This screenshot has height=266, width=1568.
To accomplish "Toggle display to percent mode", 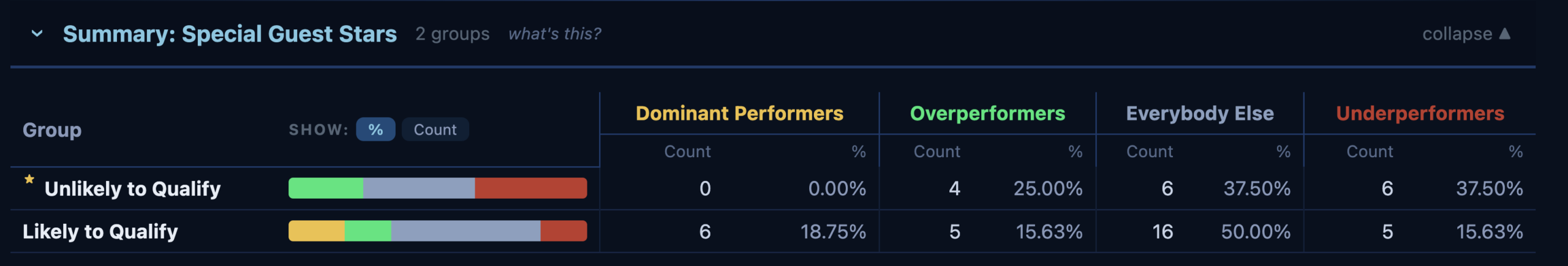I will coord(375,130).
